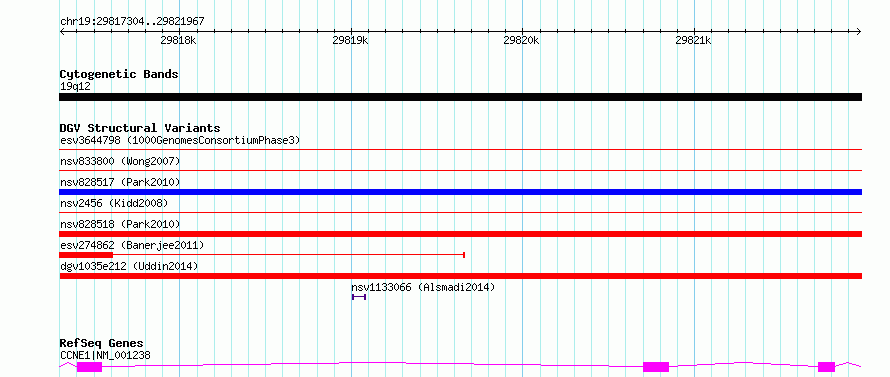
Task: Click the 29821k ruler label
Action: click(x=694, y=40)
